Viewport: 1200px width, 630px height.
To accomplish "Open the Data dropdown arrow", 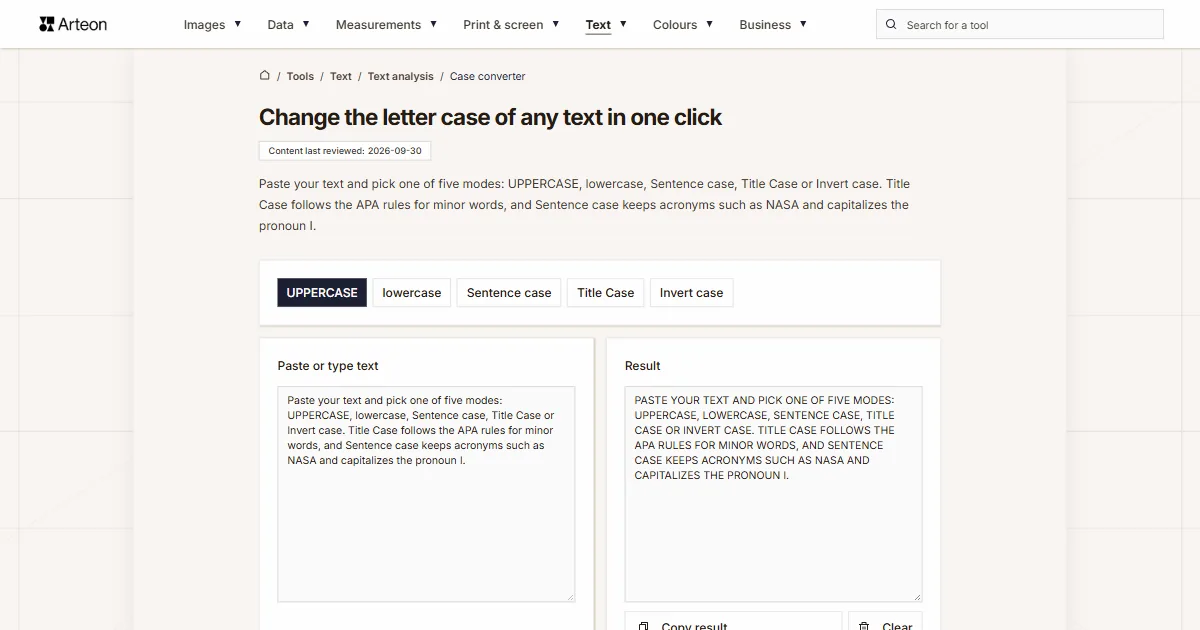I will 306,24.
